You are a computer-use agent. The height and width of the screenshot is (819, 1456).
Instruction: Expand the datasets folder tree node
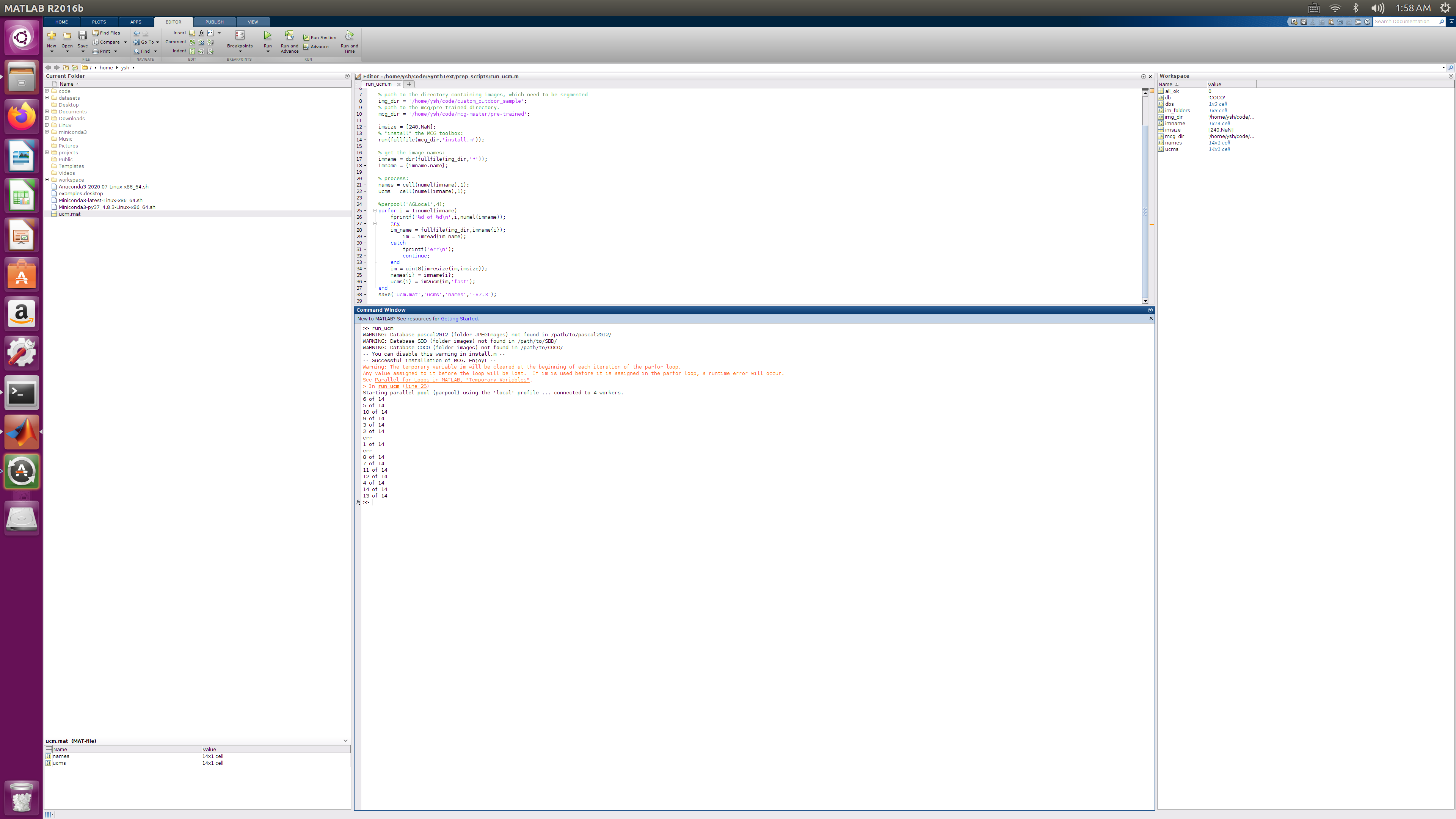pos(47,98)
